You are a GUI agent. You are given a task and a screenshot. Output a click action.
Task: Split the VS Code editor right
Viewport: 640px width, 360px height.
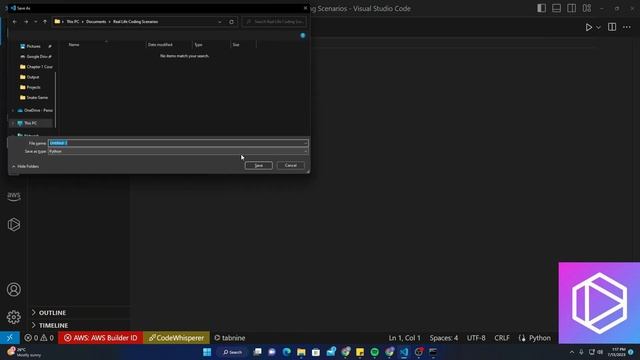click(612, 27)
